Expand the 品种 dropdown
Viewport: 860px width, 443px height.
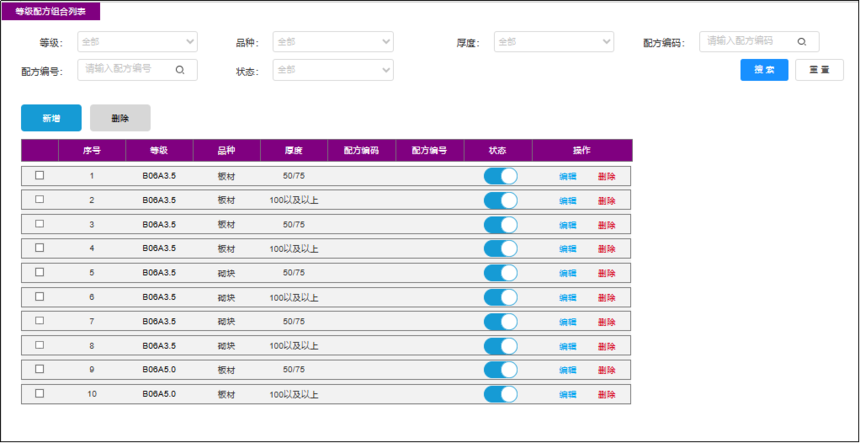pyautogui.click(x=333, y=42)
